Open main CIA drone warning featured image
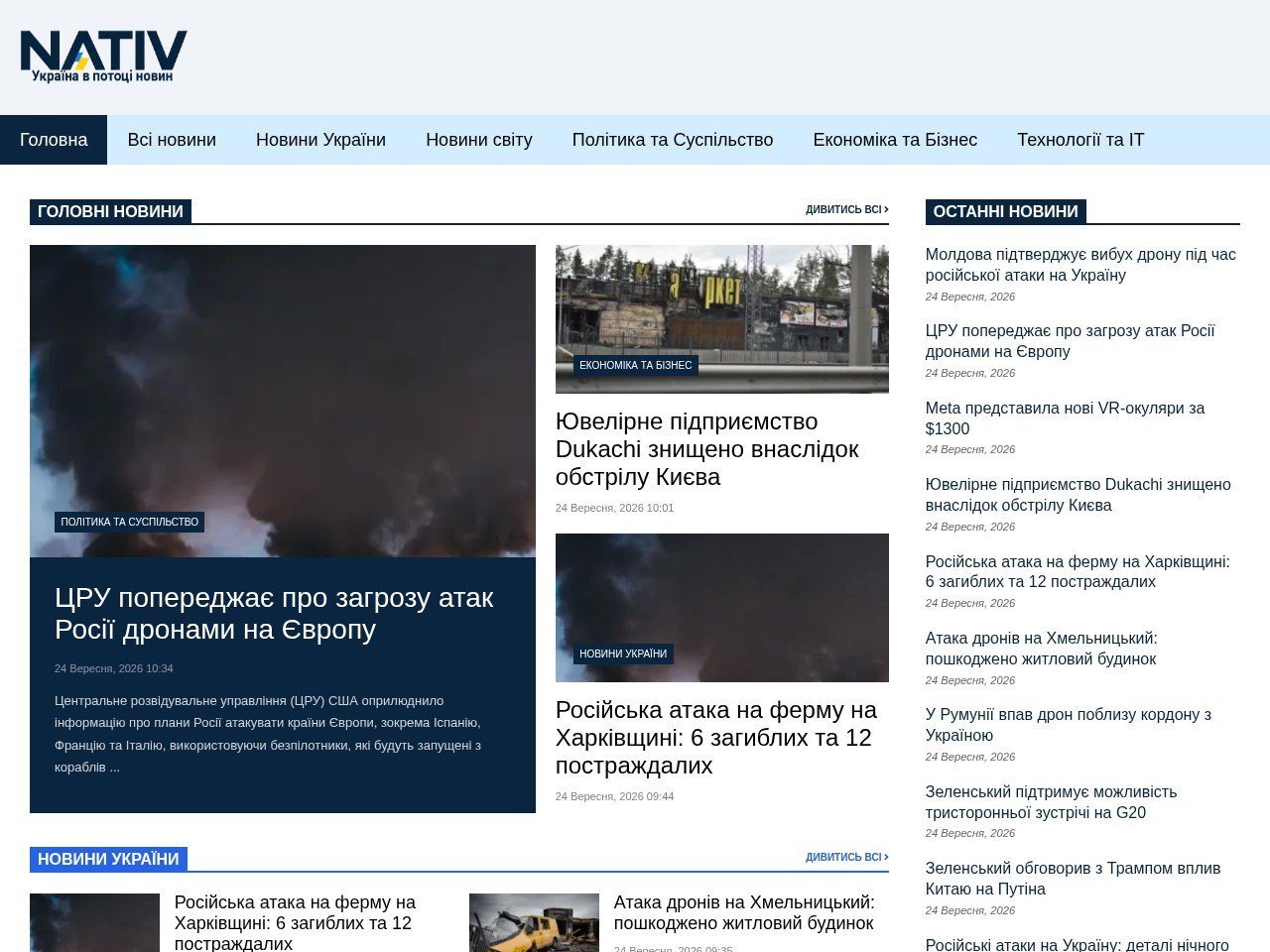Viewport: 1270px width, 952px height. click(x=283, y=401)
